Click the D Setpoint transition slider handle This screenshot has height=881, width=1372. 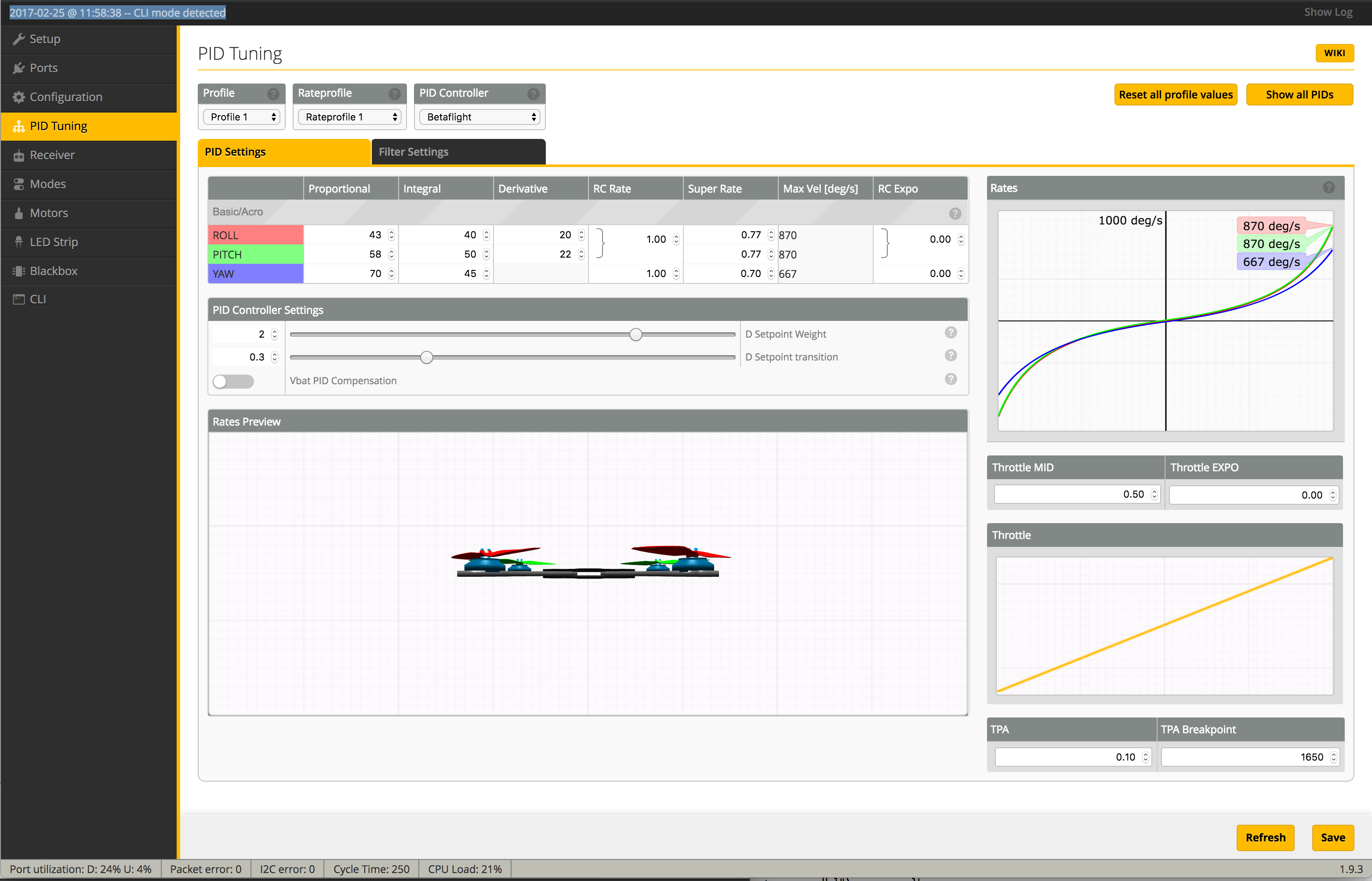[x=426, y=357]
